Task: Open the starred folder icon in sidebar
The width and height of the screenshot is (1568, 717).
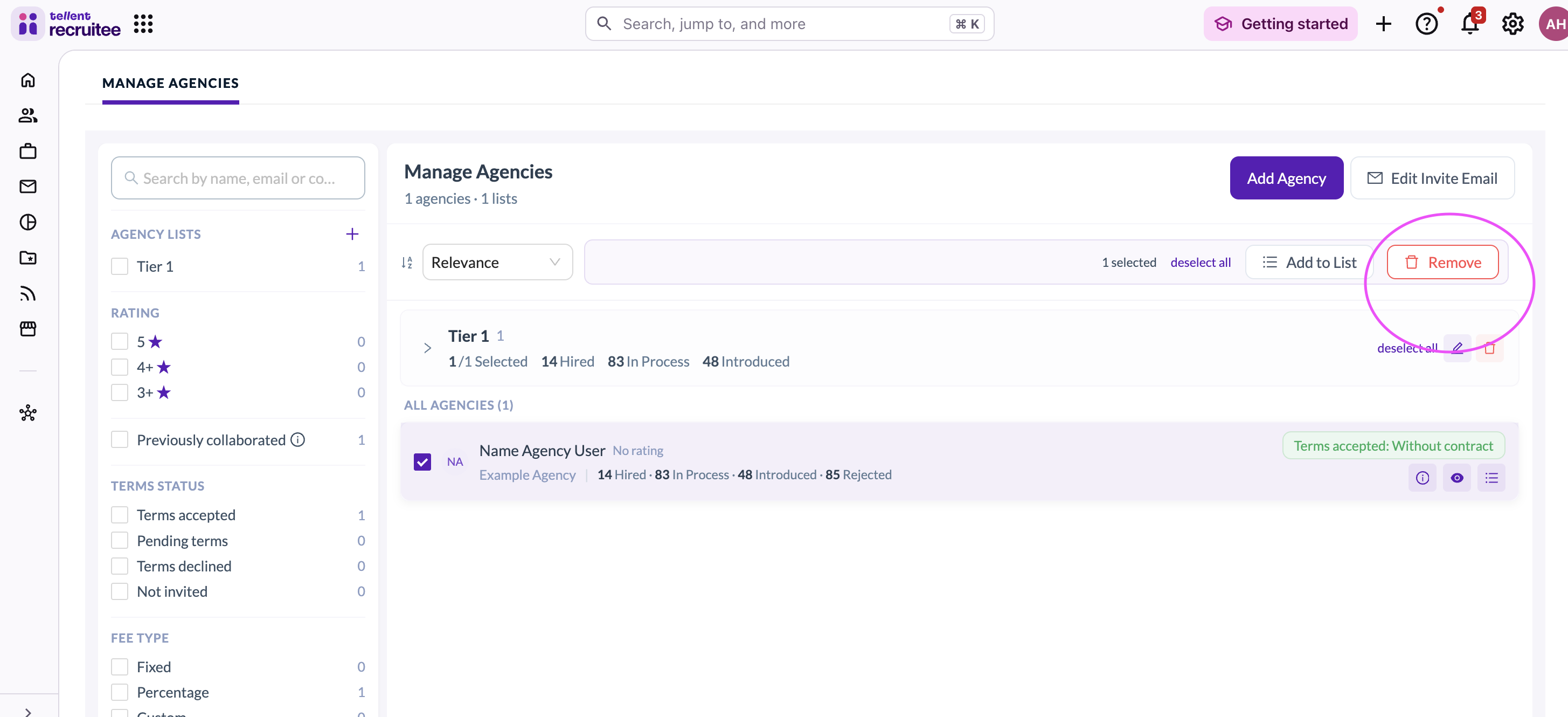Action: (x=28, y=258)
